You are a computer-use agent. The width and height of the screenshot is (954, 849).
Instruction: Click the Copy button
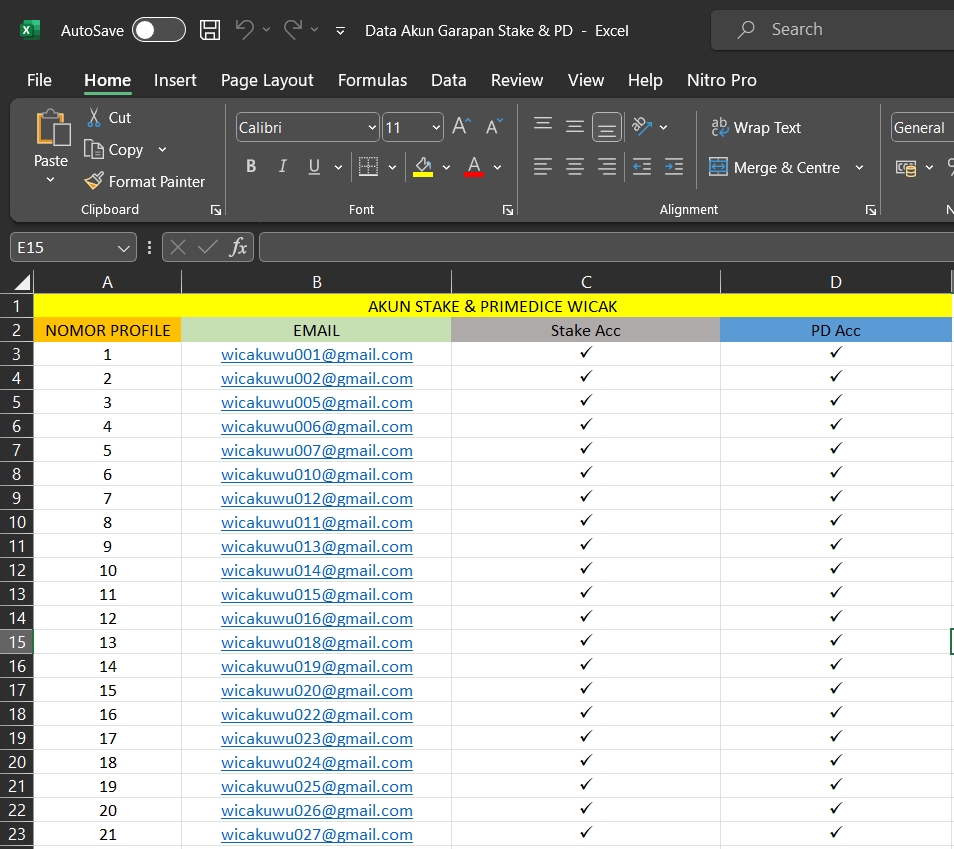(114, 150)
